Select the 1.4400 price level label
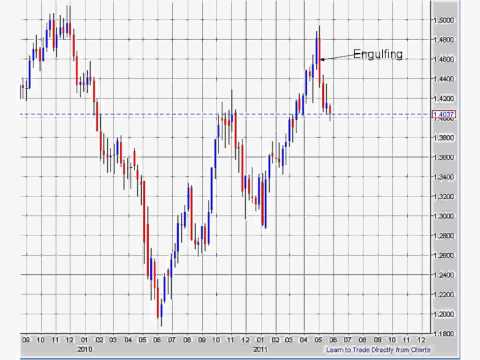Viewport: 480px width, 360px height. [444, 79]
